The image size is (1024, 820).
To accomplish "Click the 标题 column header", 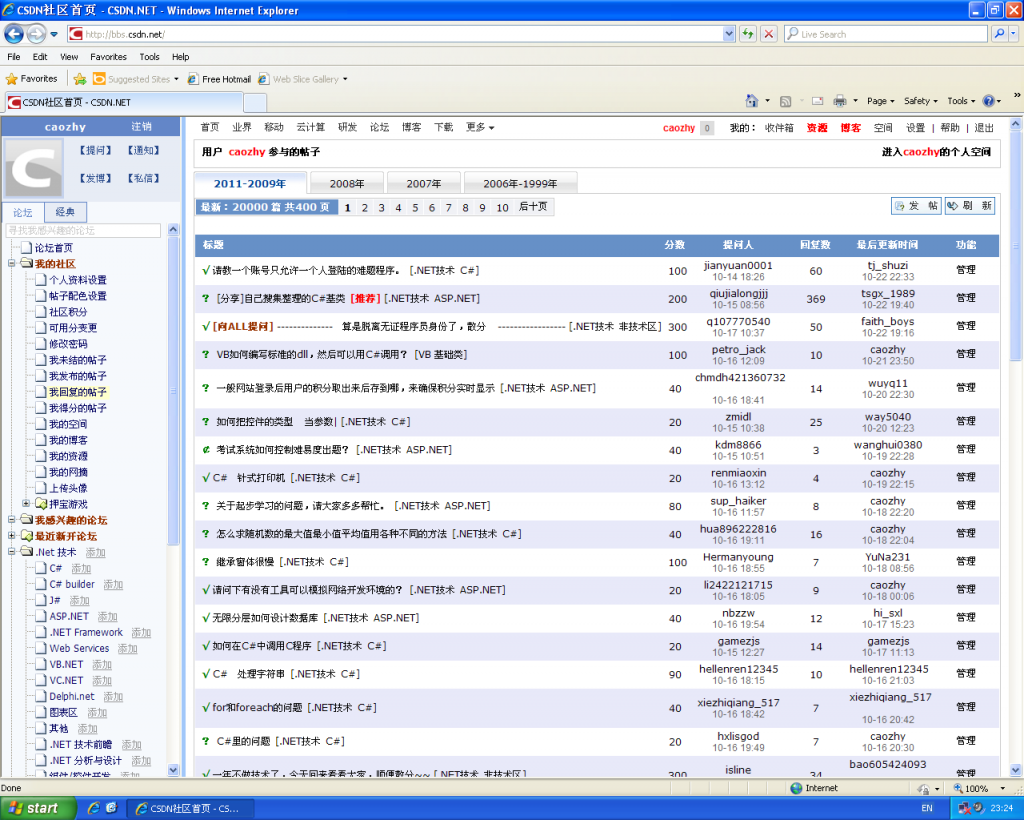I will [213, 245].
